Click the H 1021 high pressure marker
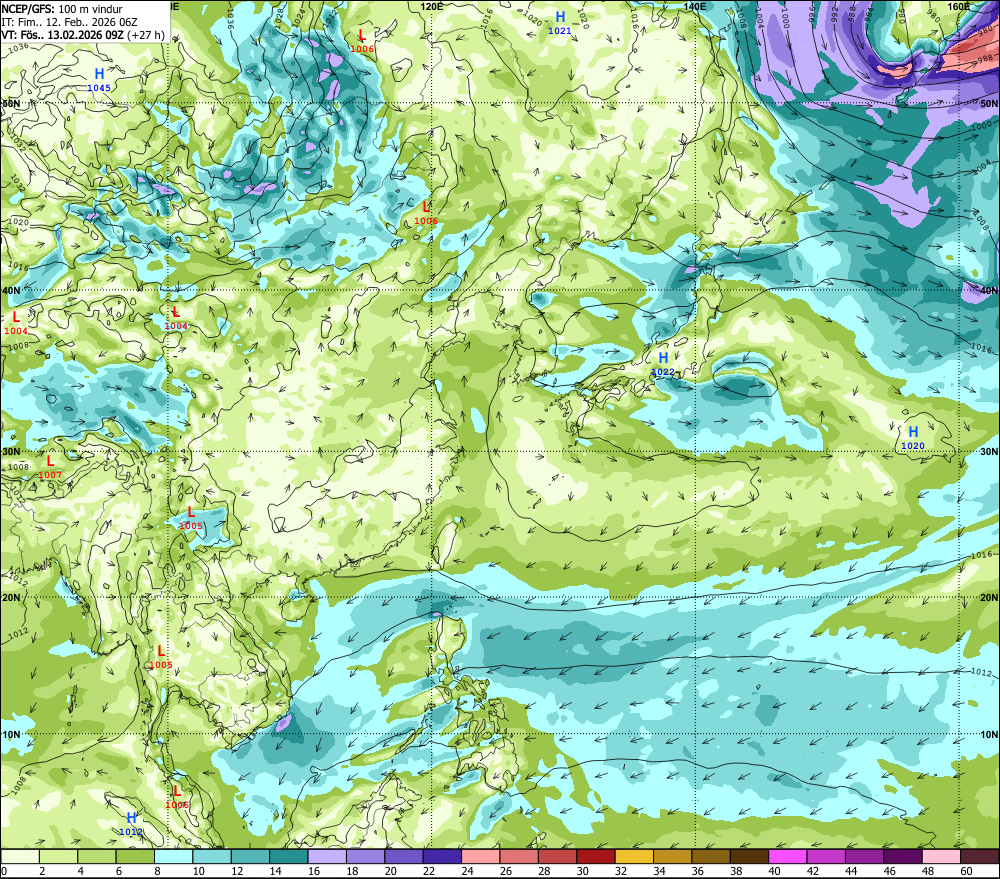Image resolution: width=1000 pixels, height=879 pixels. (x=560, y=22)
